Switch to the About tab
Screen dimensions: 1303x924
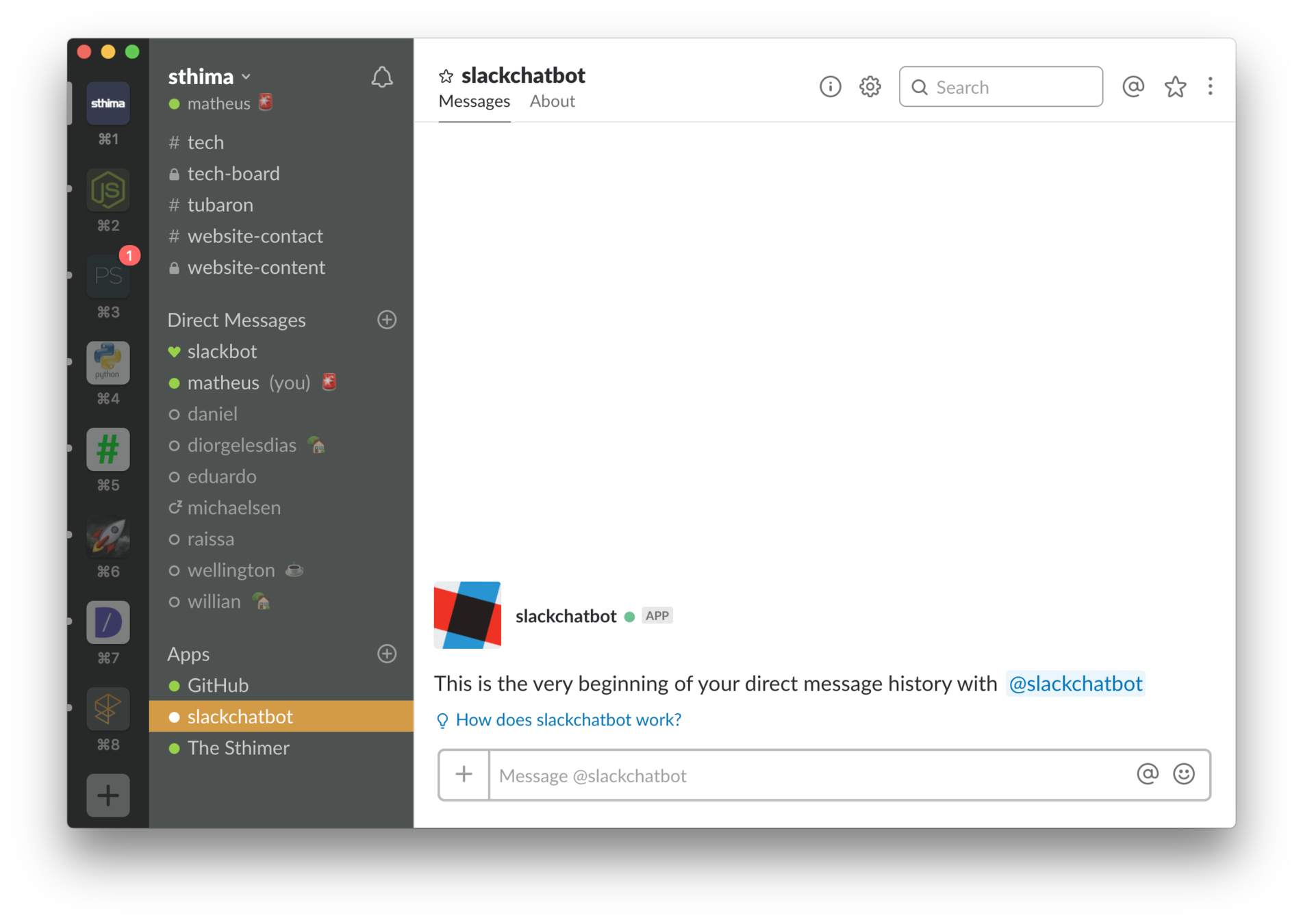pos(552,101)
